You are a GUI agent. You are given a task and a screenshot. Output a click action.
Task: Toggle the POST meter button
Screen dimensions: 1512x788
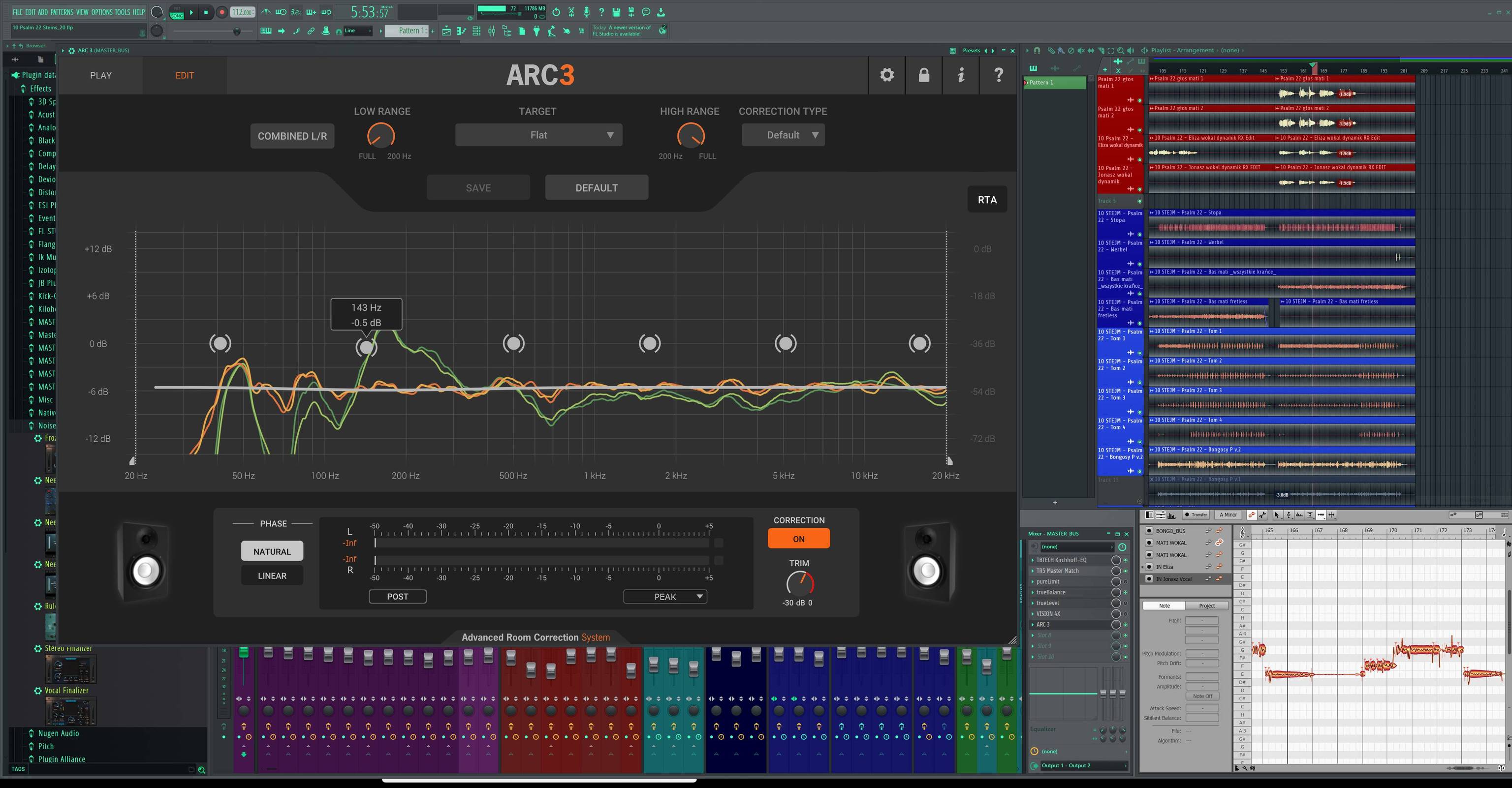[397, 596]
